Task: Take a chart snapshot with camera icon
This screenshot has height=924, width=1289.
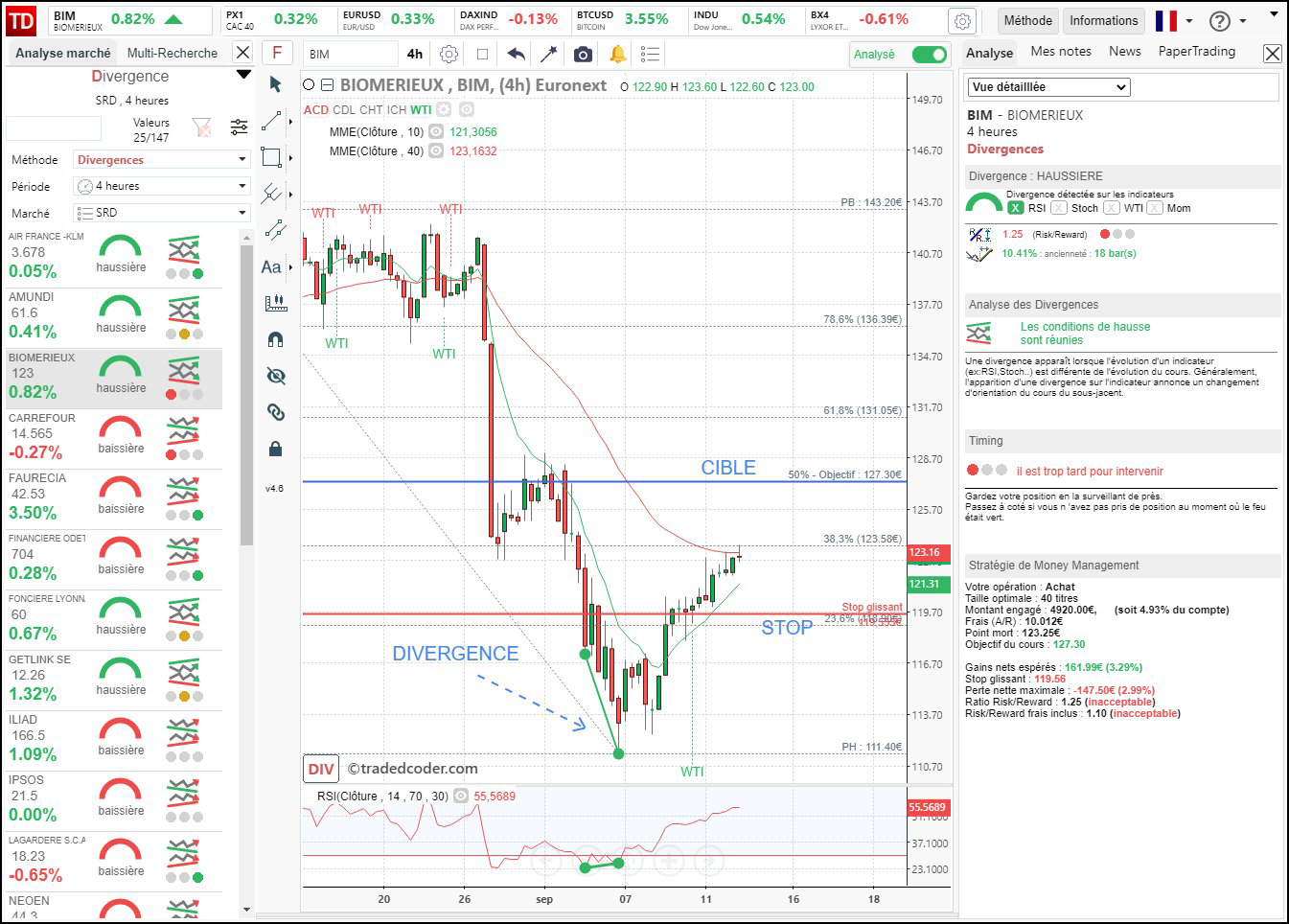Action: click(x=583, y=55)
